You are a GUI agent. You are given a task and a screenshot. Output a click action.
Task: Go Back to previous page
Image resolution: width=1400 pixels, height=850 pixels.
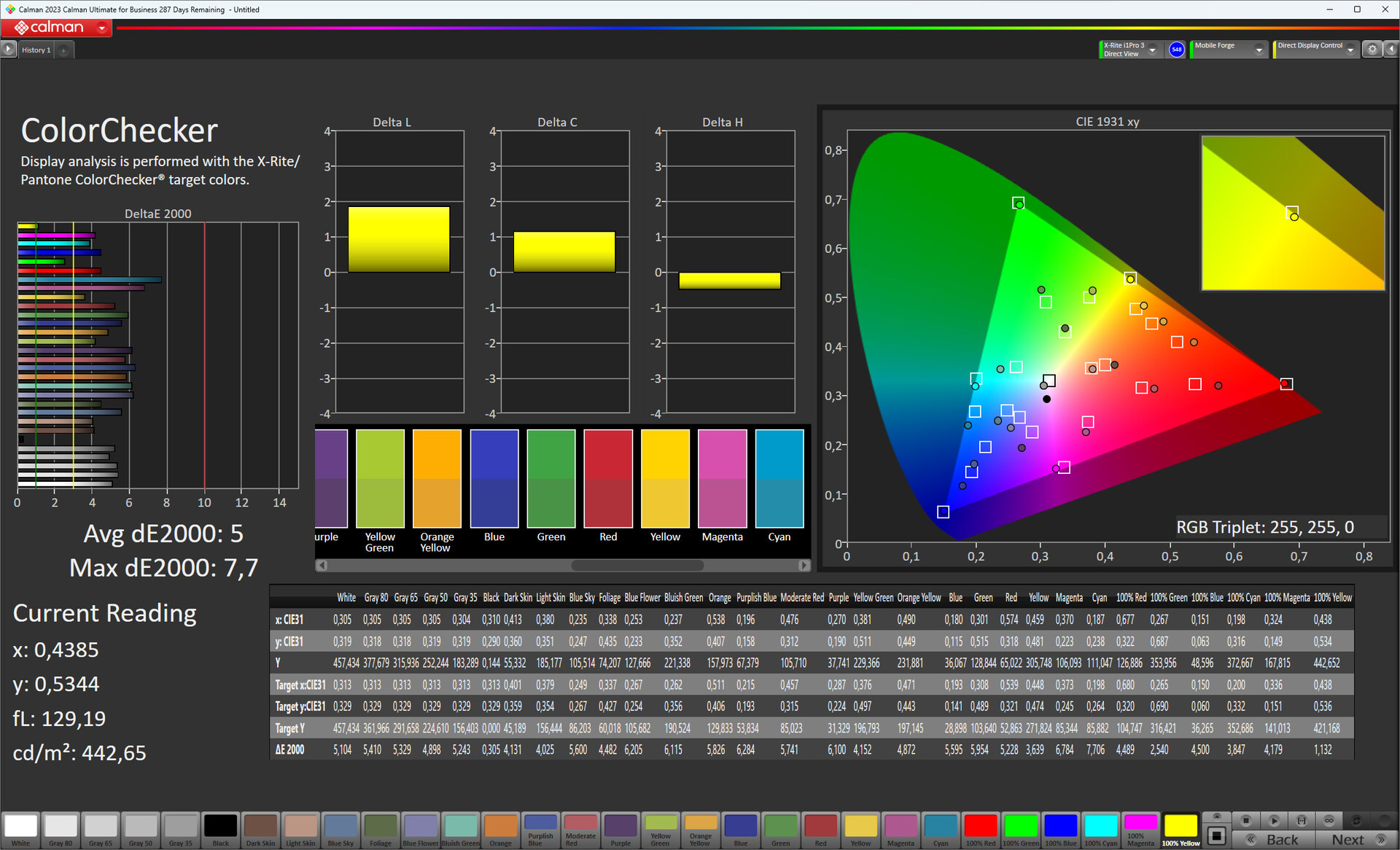(1273, 839)
